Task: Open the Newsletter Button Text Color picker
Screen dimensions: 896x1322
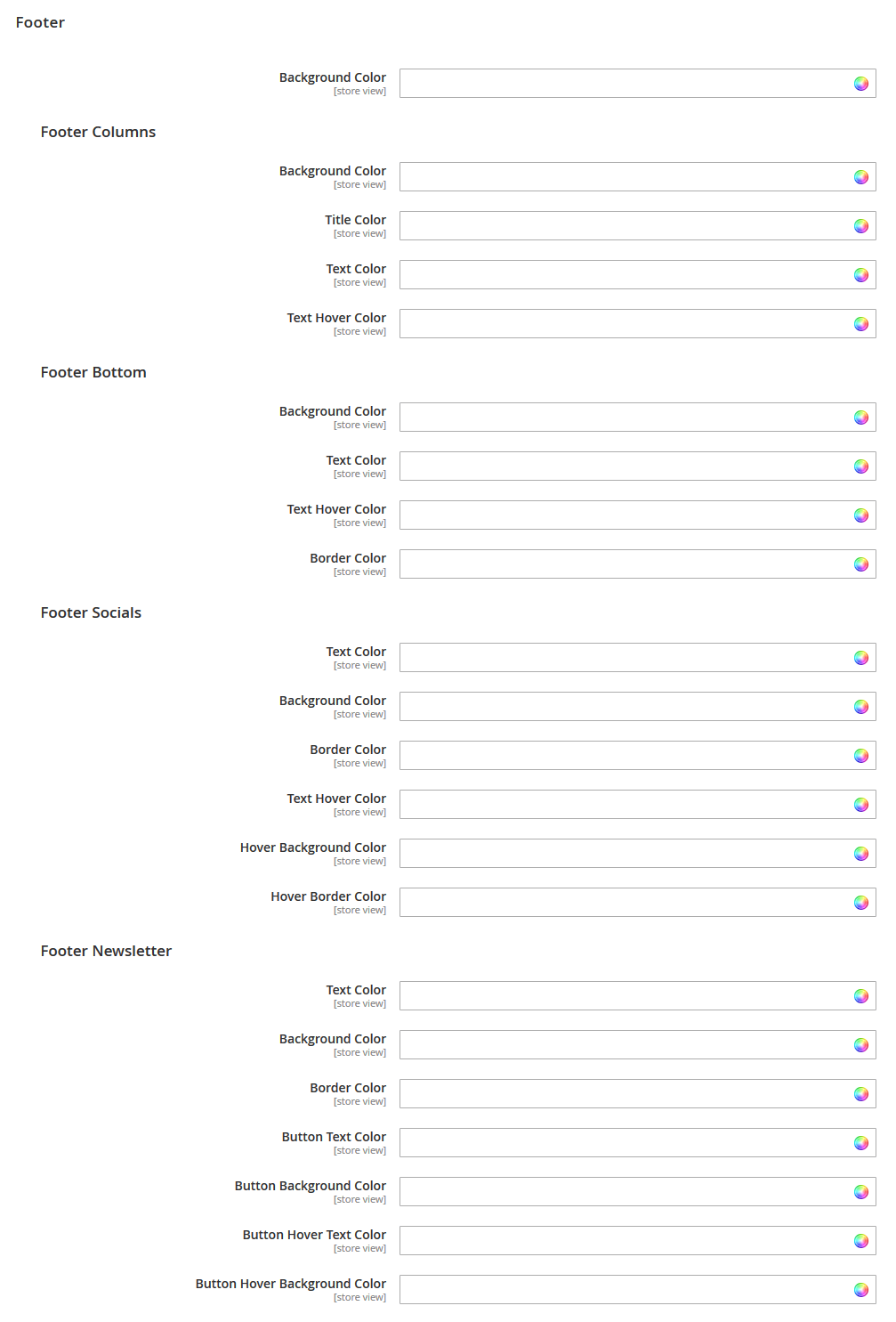Action: click(x=860, y=1142)
